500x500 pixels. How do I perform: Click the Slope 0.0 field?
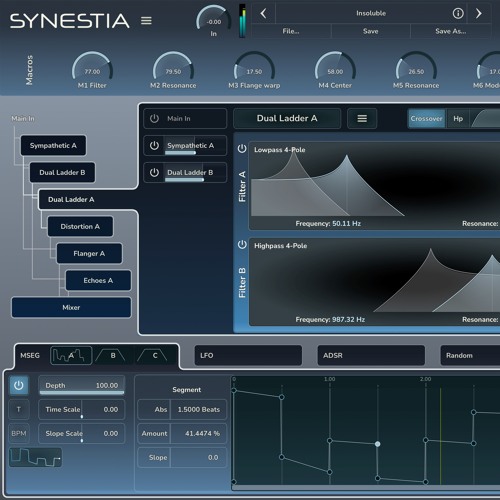(182, 457)
